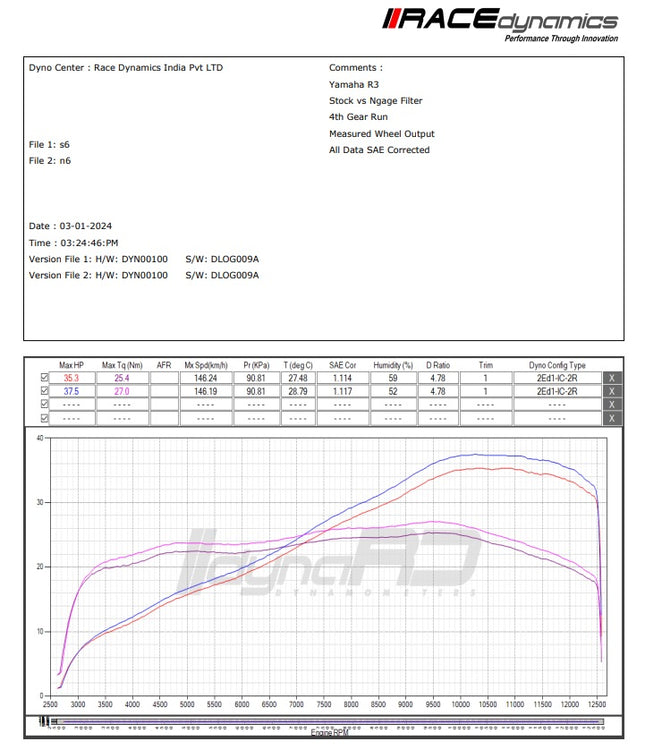
Task: Click the 'Yamaha R3' comment line
Action: (x=354, y=85)
